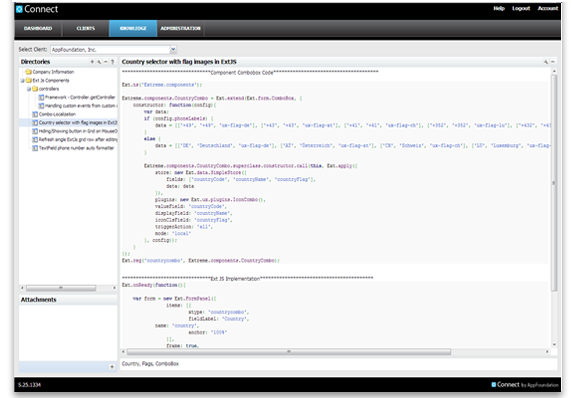
Task: Click the TextField phone number document icon
Action: click(35, 148)
